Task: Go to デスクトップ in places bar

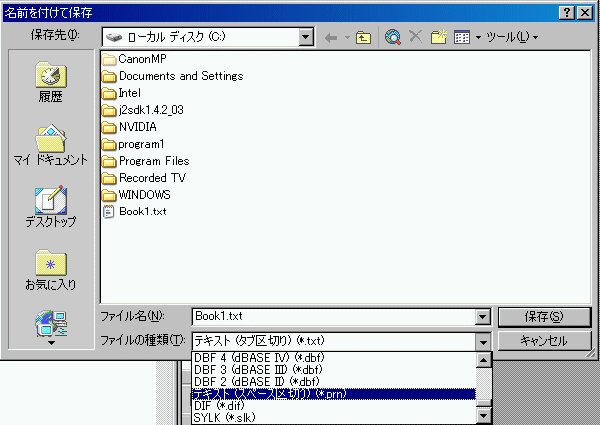Action: tap(50, 207)
